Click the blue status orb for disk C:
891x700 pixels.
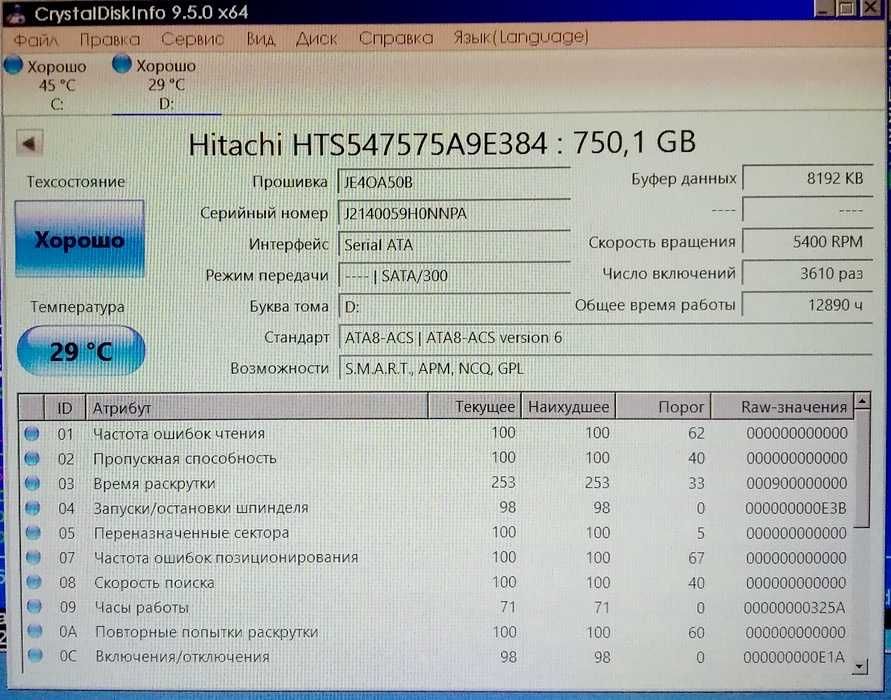coord(13,65)
